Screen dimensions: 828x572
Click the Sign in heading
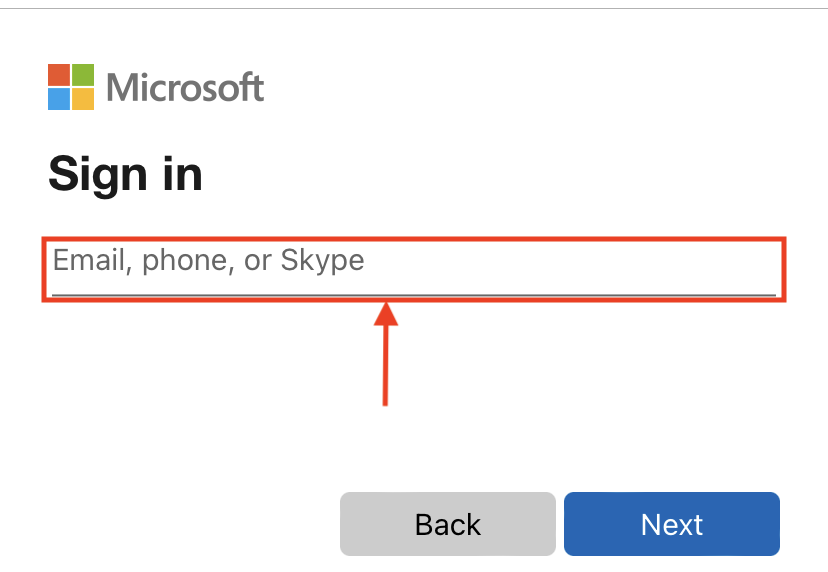click(x=125, y=174)
